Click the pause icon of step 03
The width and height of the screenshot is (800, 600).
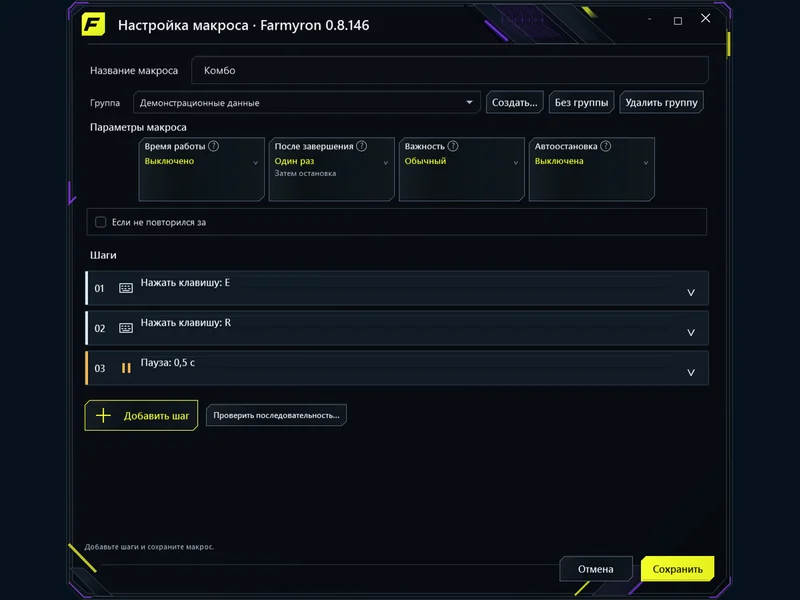pos(126,368)
